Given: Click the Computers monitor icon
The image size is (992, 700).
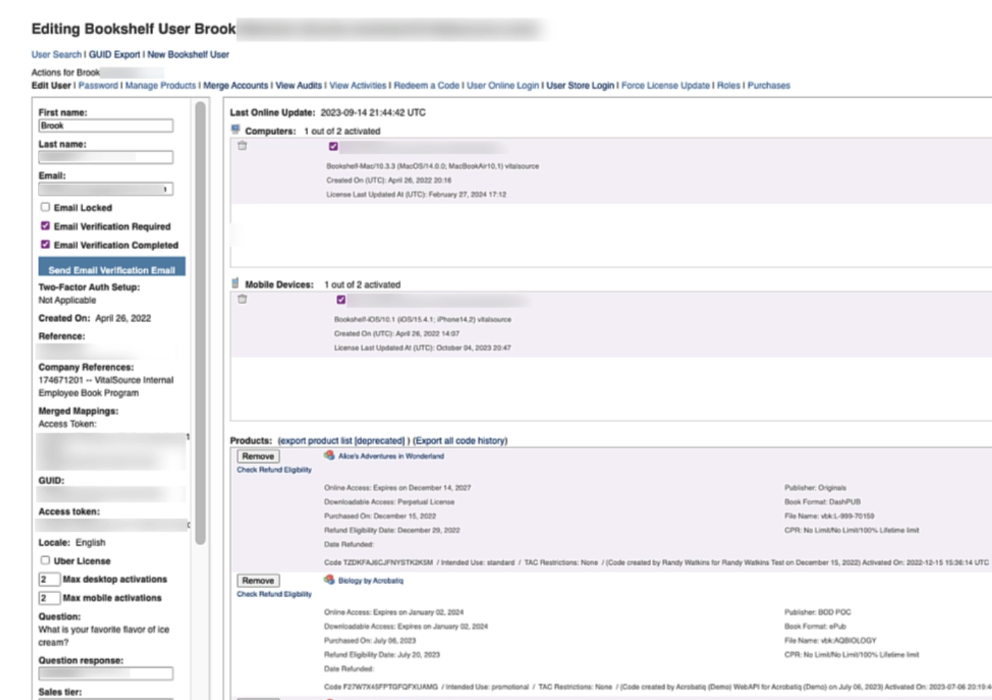Looking at the screenshot, I should (236, 130).
